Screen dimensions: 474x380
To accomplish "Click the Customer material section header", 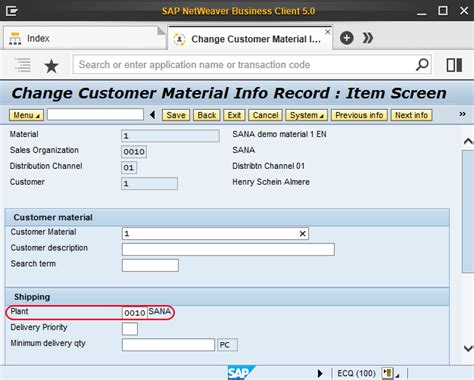I will tap(227, 217).
